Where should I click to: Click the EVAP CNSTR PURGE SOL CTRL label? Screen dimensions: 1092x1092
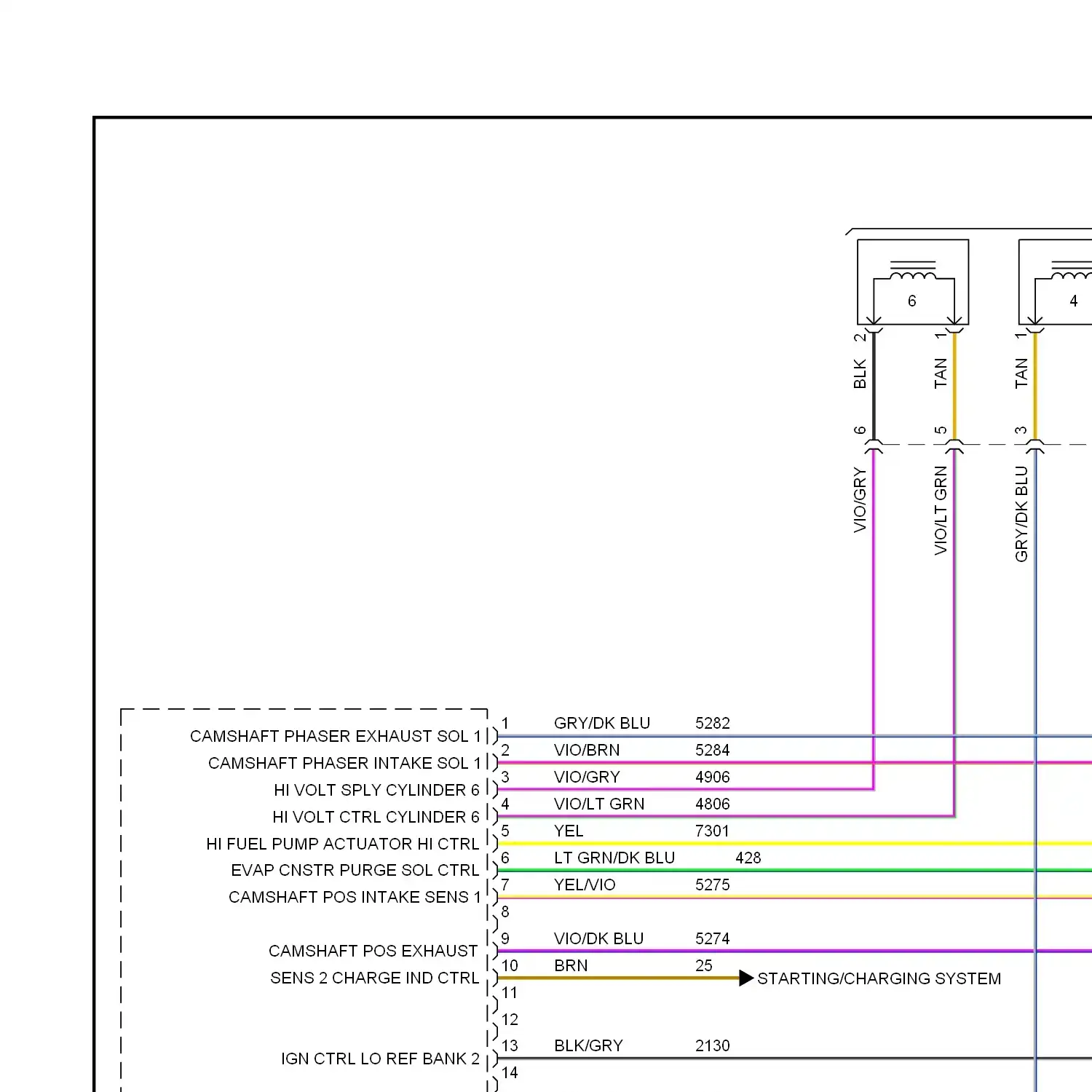tap(355, 870)
